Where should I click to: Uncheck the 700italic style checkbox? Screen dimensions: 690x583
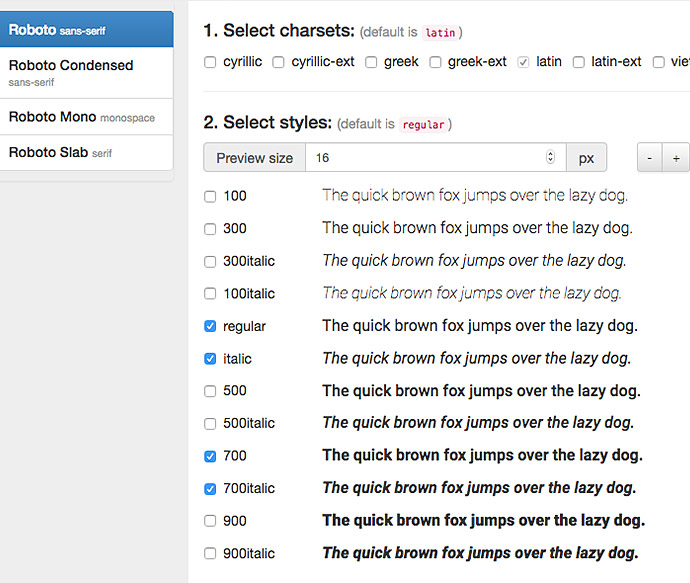210,489
